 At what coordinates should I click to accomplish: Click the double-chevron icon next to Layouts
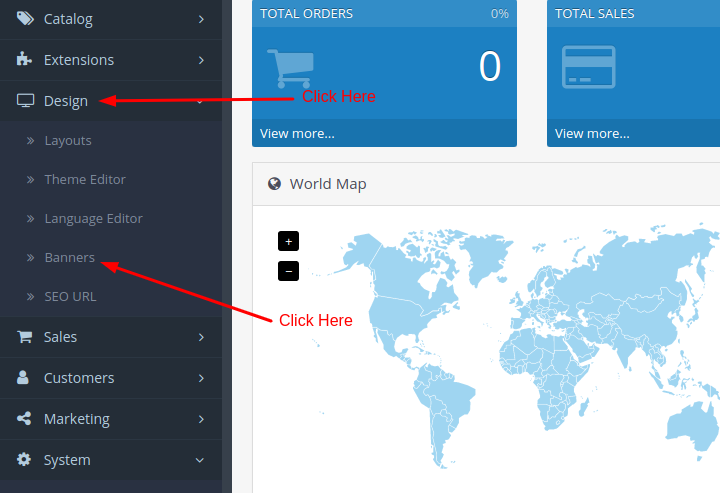(x=30, y=140)
